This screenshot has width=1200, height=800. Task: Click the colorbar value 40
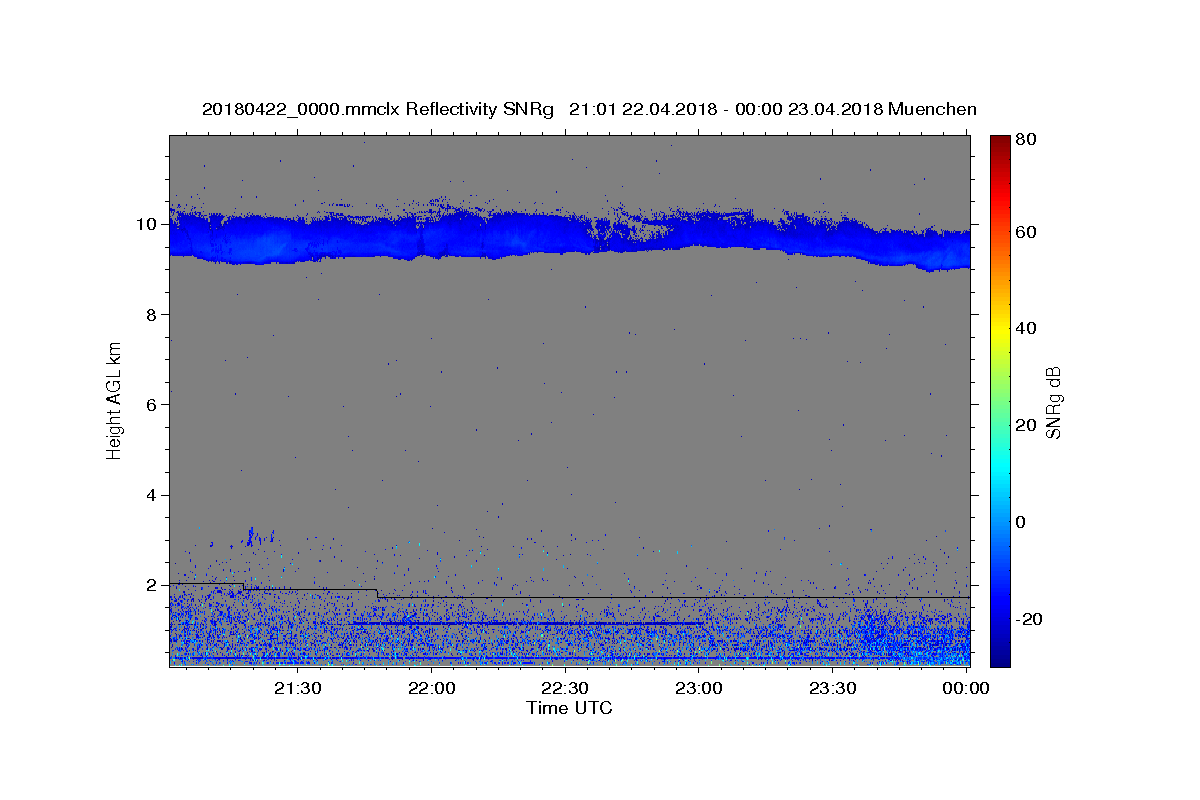1028,328
